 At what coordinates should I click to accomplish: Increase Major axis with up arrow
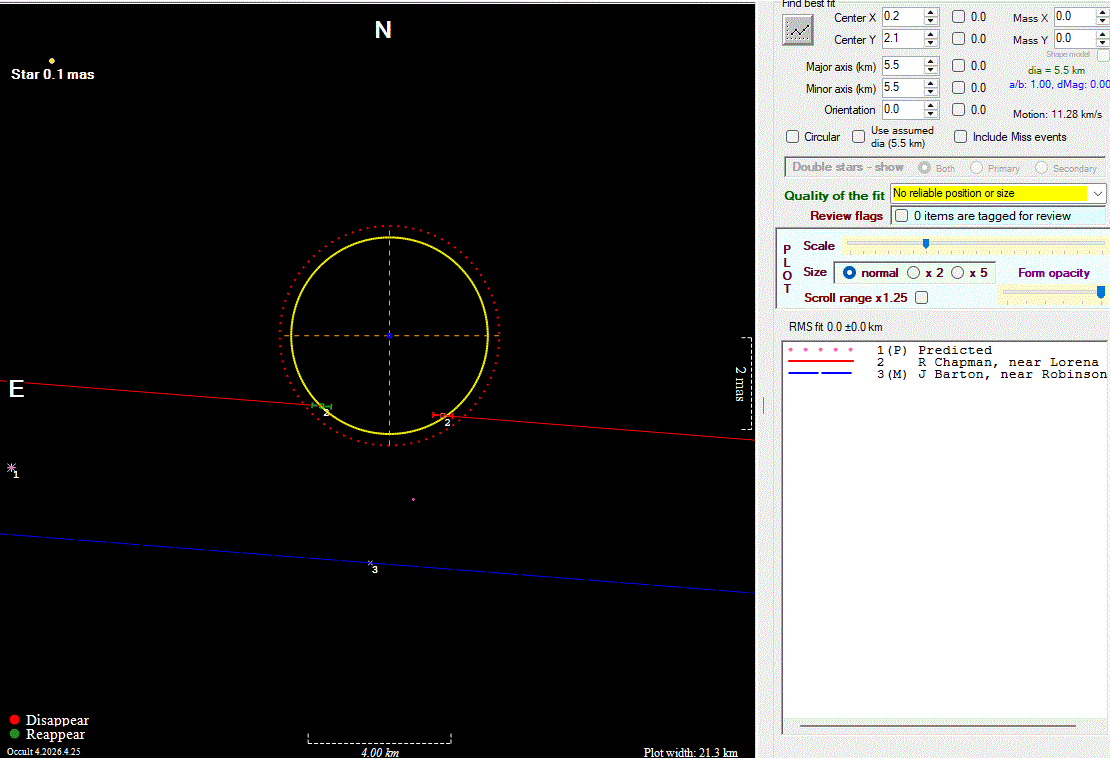pos(932,62)
